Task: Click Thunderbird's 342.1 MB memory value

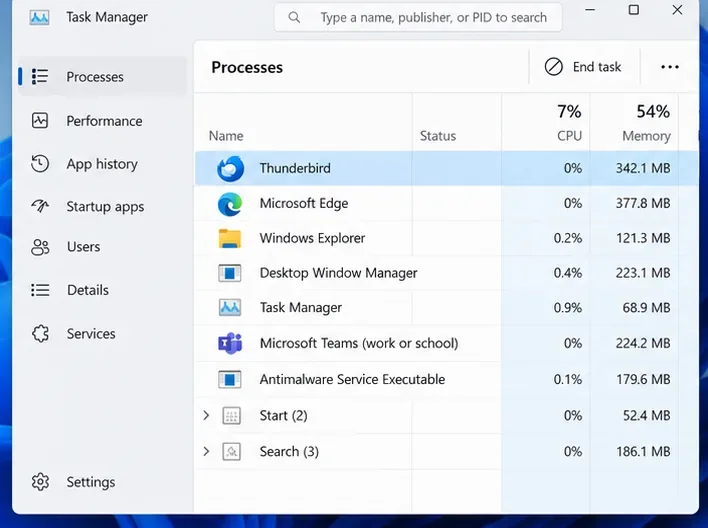Action: pos(643,168)
